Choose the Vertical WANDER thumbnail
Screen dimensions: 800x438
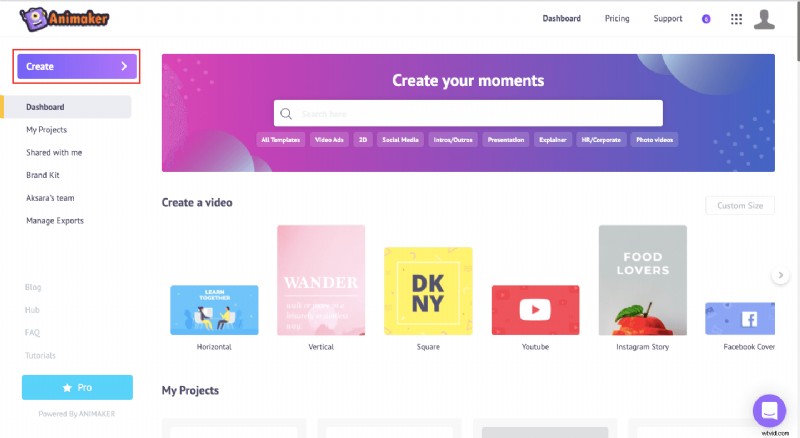click(x=321, y=280)
